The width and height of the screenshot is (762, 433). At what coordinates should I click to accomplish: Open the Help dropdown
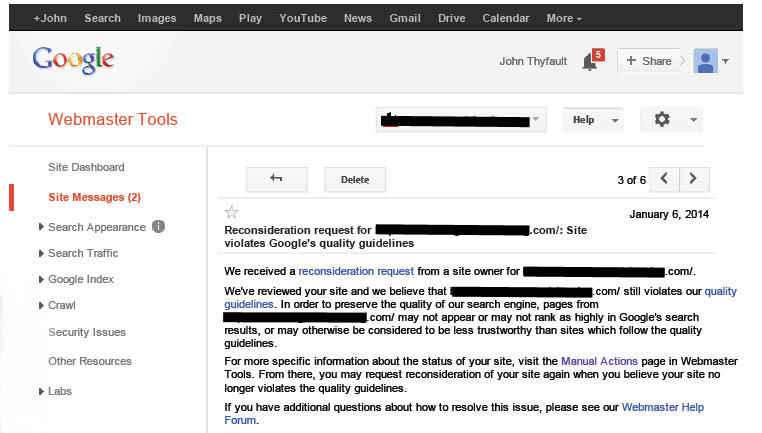click(593, 120)
